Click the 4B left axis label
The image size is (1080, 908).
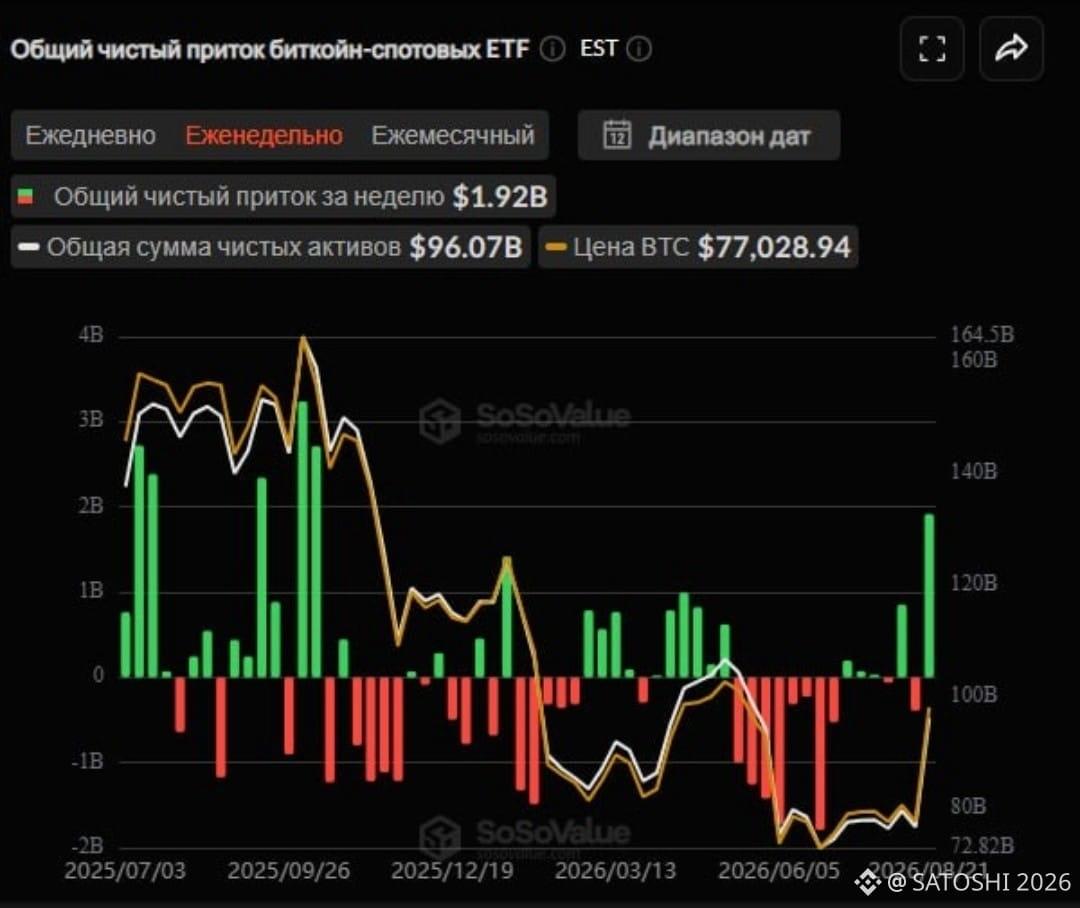(x=90, y=336)
